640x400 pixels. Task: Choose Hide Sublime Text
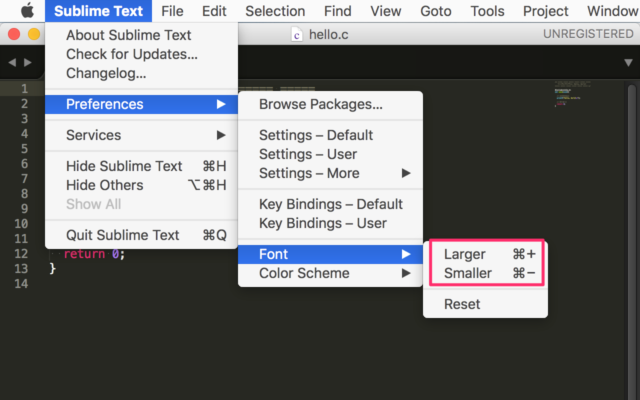141,166
